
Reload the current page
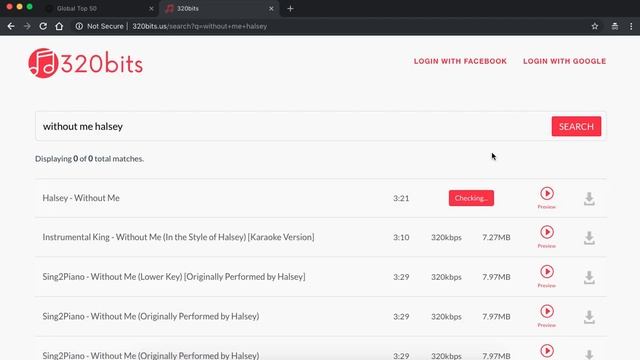click(x=43, y=26)
